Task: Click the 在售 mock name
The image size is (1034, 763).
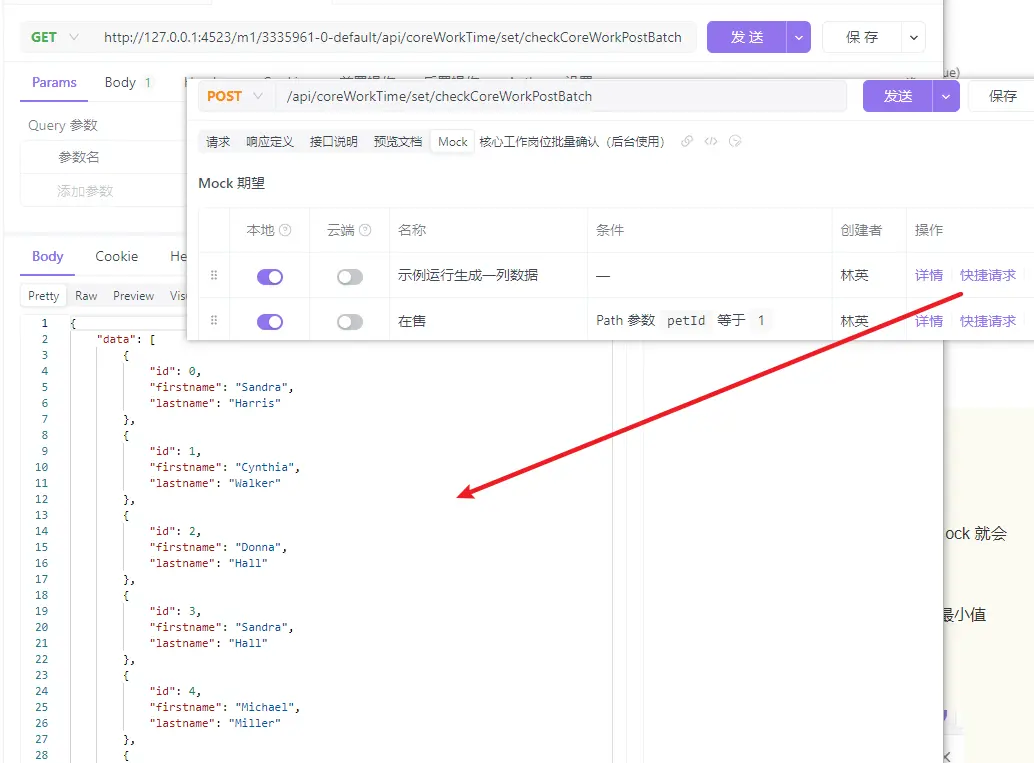Action: pyautogui.click(x=411, y=321)
